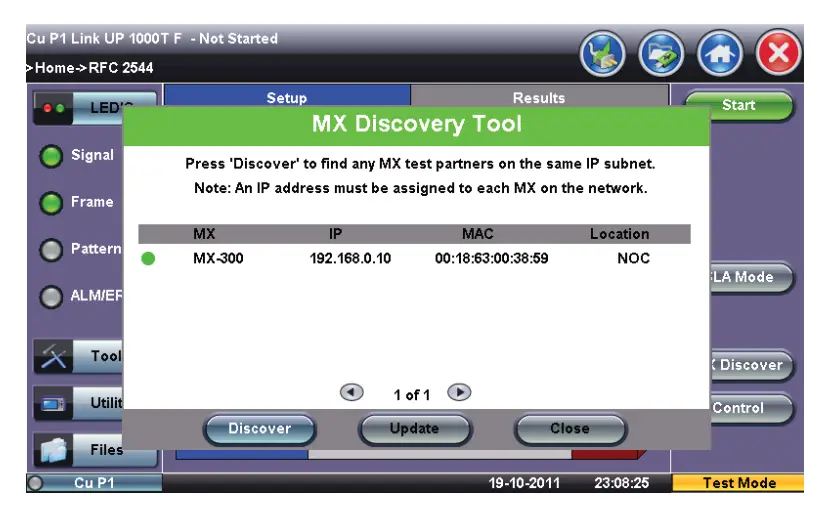This screenshot has width=816, height=521.
Task: Click the NOC location cell
Action: (633, 259)
